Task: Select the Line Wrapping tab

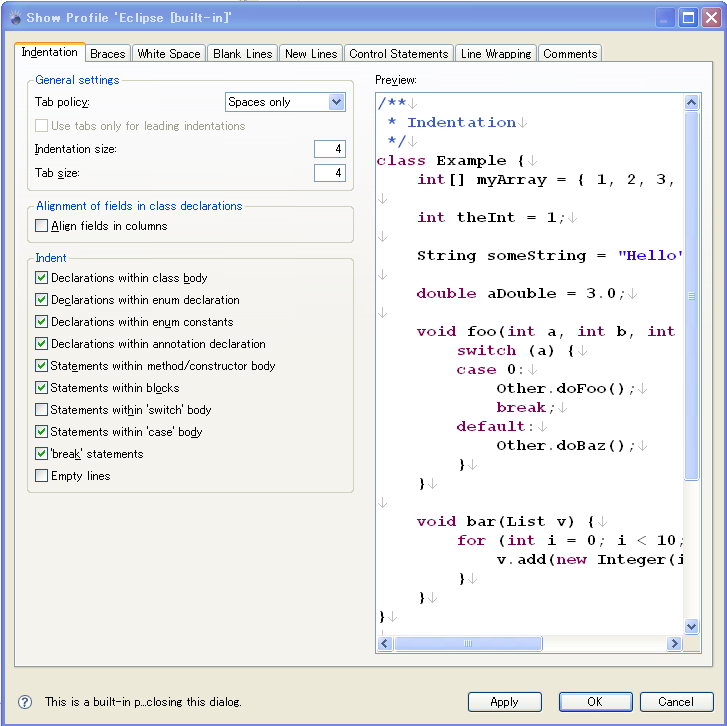Action: 496,54
